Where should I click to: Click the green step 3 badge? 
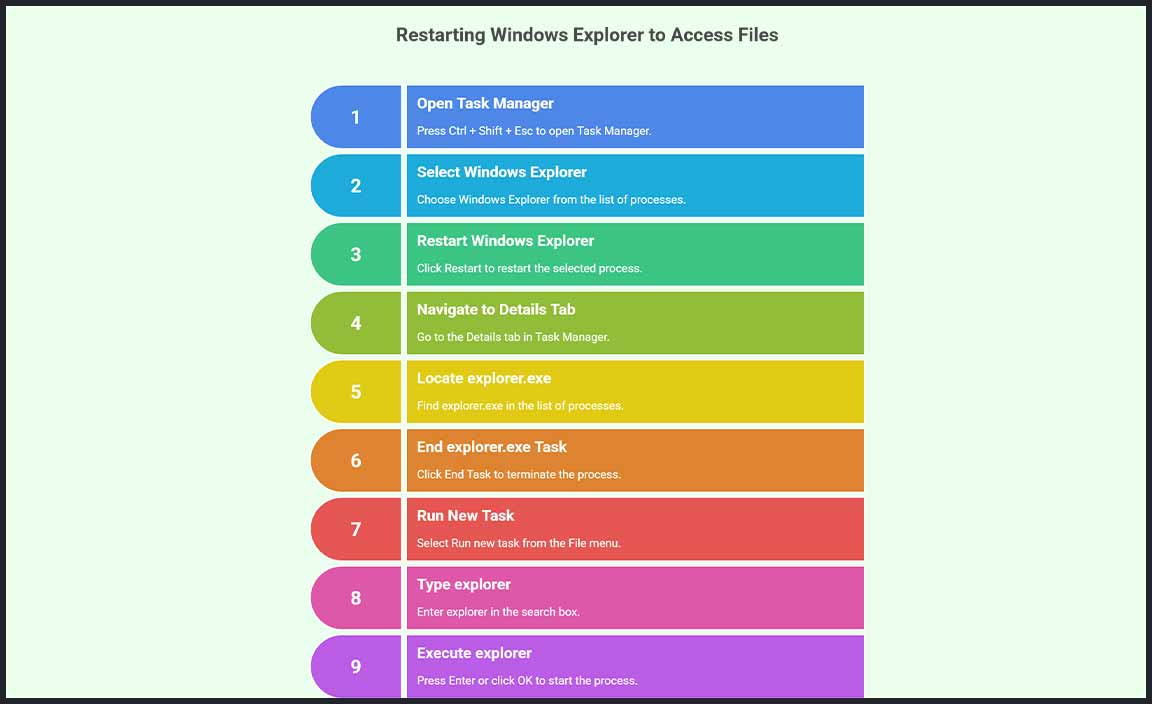coord(356,254)
